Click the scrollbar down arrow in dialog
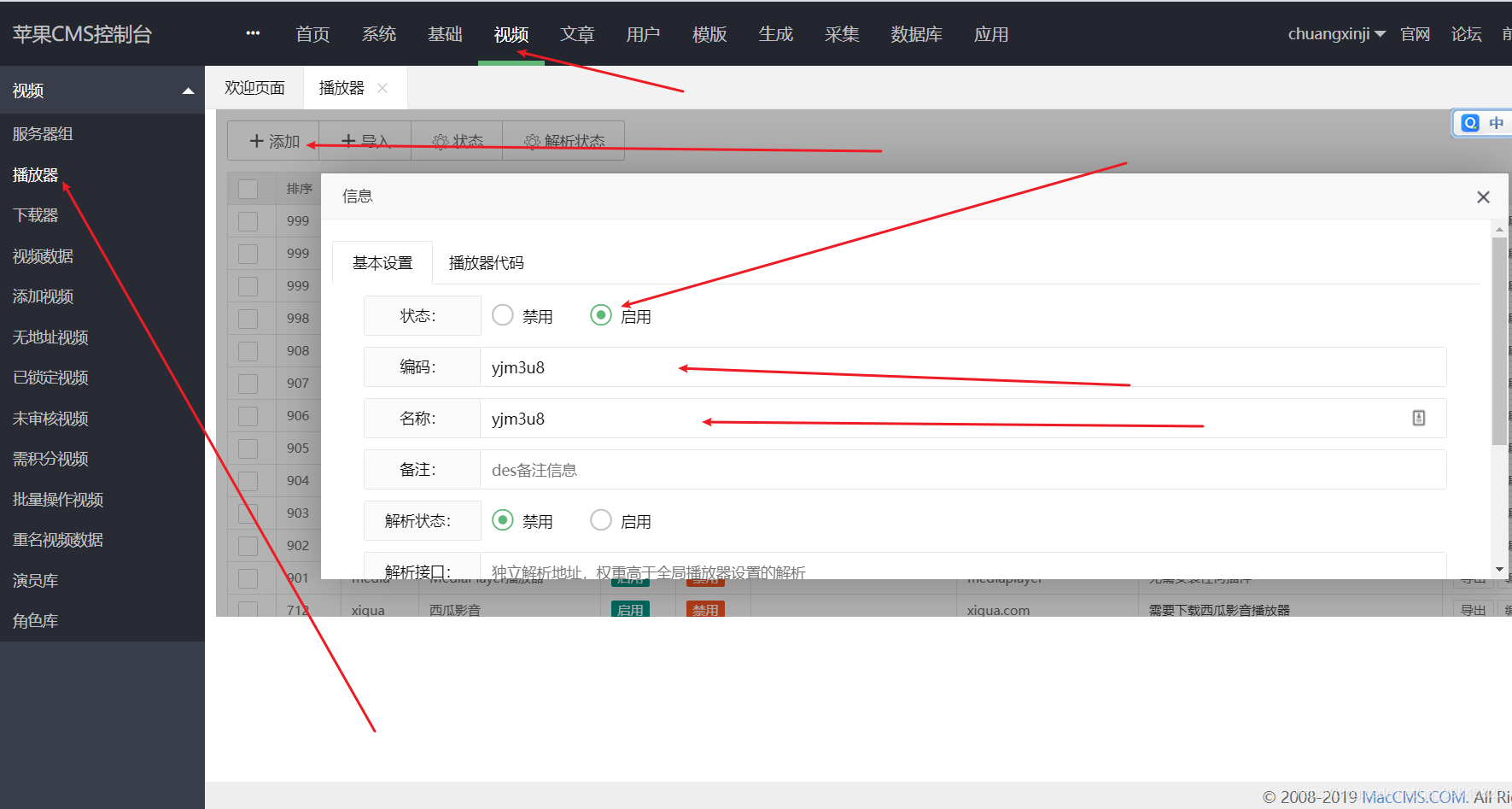This screenshot has height=809, width=1512. coord(1499,570)
